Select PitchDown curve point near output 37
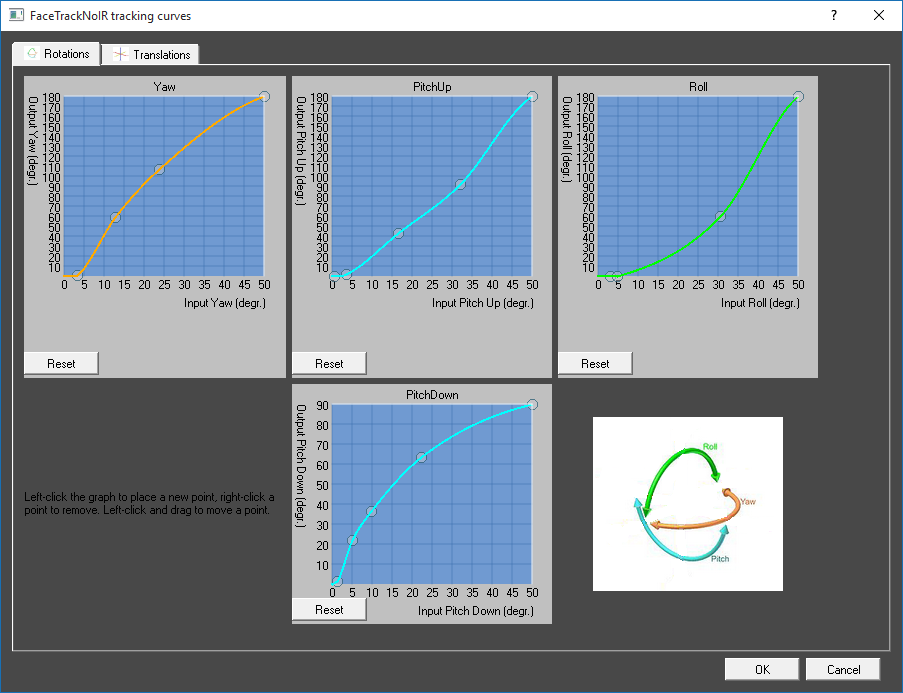 371,511
